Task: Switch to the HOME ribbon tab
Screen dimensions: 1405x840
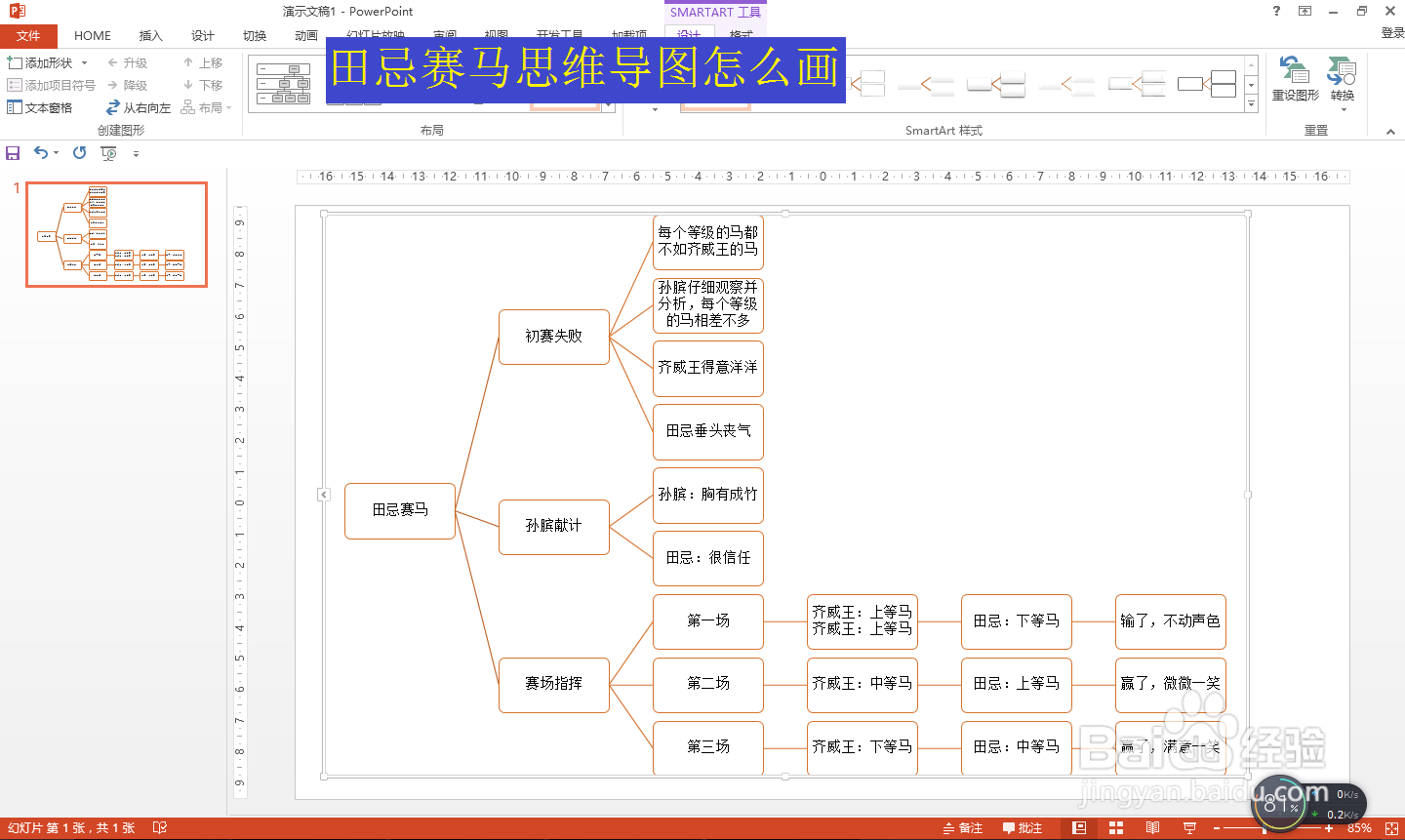Action: 93,35
